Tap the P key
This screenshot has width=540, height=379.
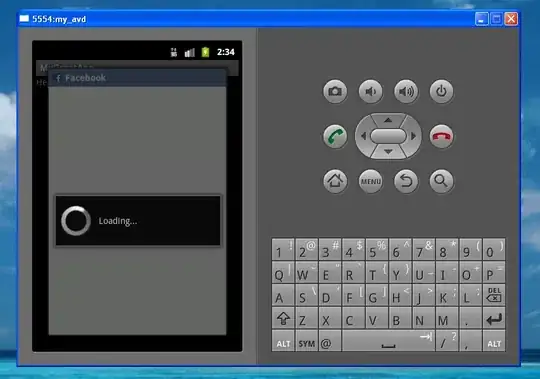494,272
